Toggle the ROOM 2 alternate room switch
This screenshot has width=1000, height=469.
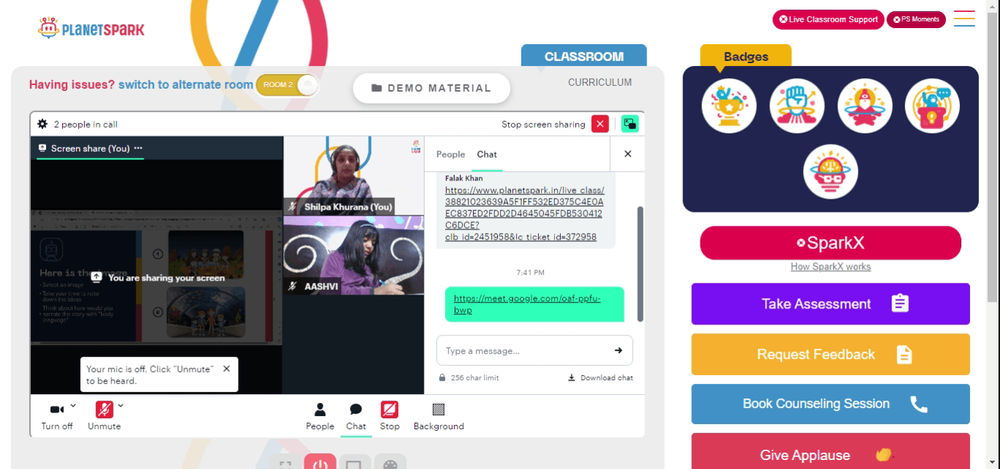coord(287,85)
